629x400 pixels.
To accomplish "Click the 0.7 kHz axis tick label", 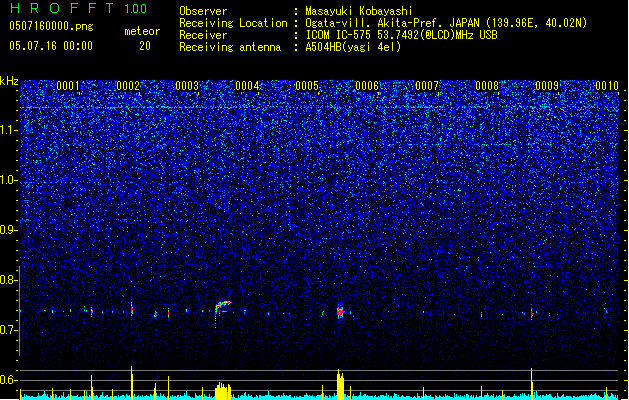I will point(8,330).
